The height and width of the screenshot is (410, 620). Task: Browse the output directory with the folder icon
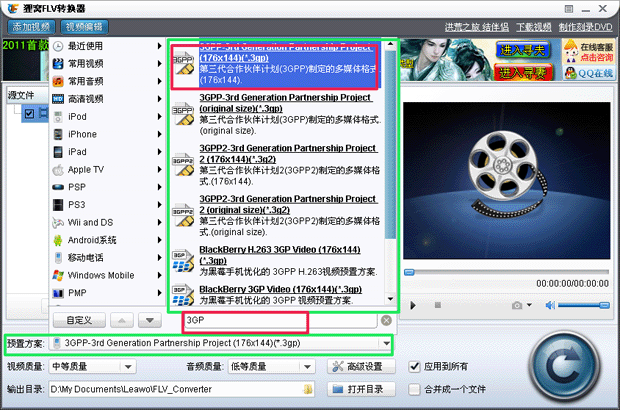pyautogui.click(x=308, y=389)
